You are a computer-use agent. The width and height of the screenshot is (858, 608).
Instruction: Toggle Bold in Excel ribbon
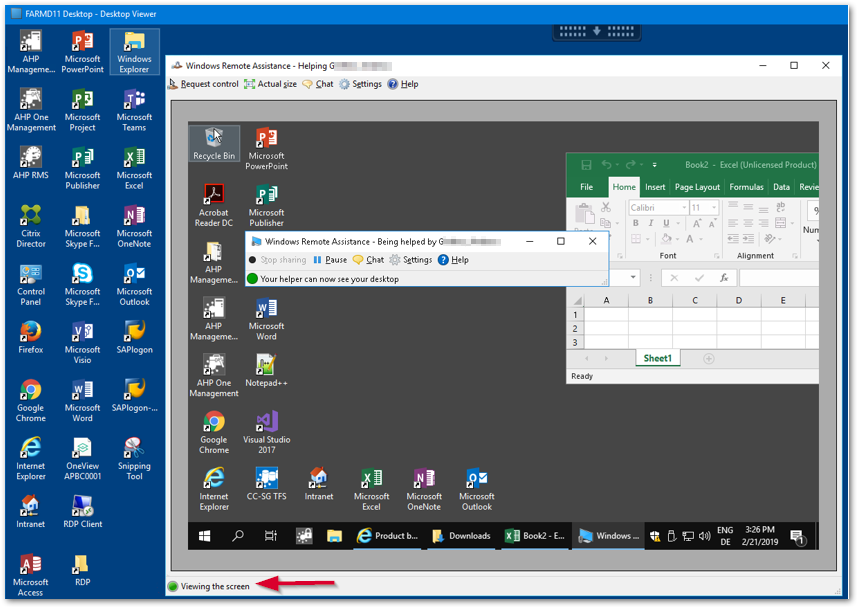click(x=635, y=223)
